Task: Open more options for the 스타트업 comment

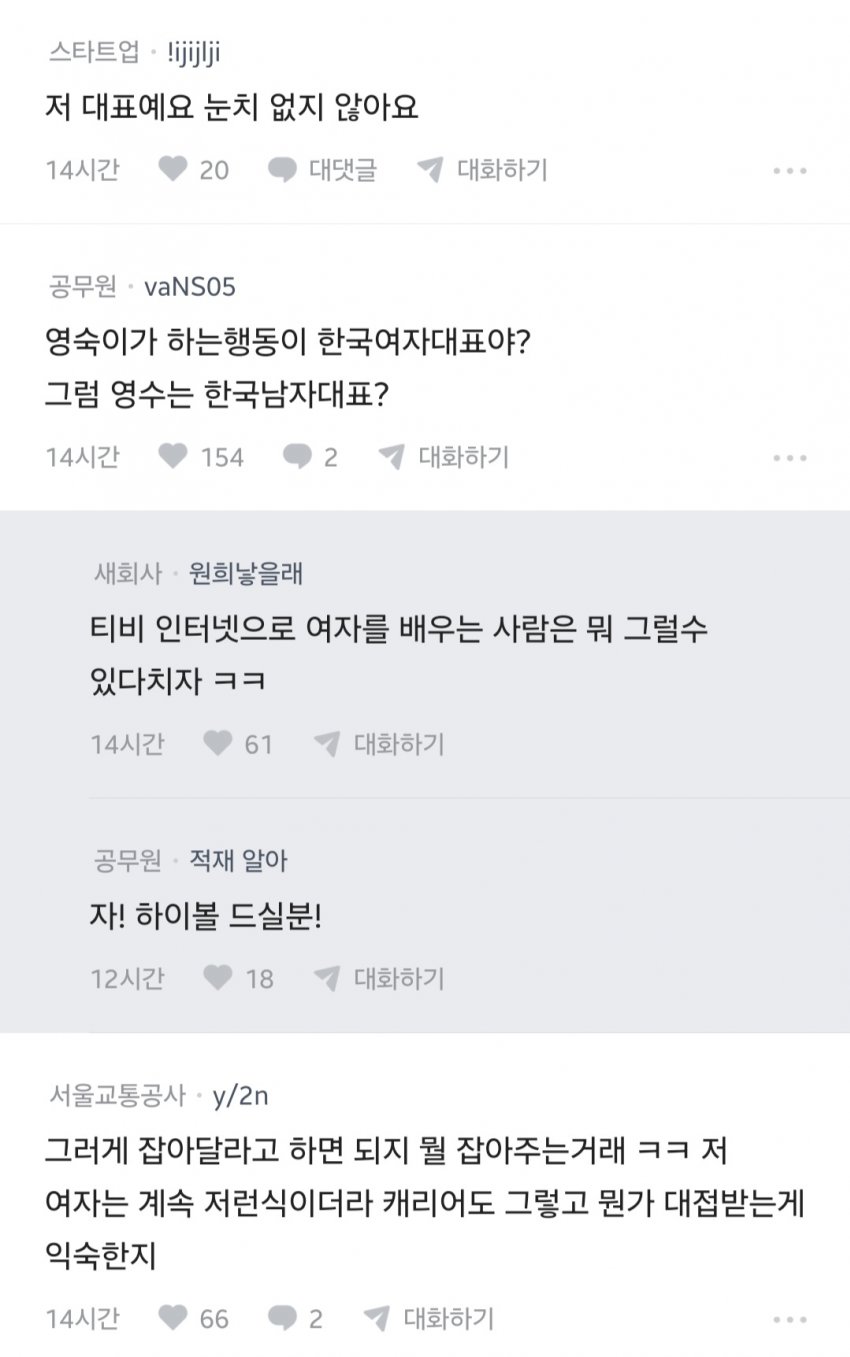Action: coord(789,171)
